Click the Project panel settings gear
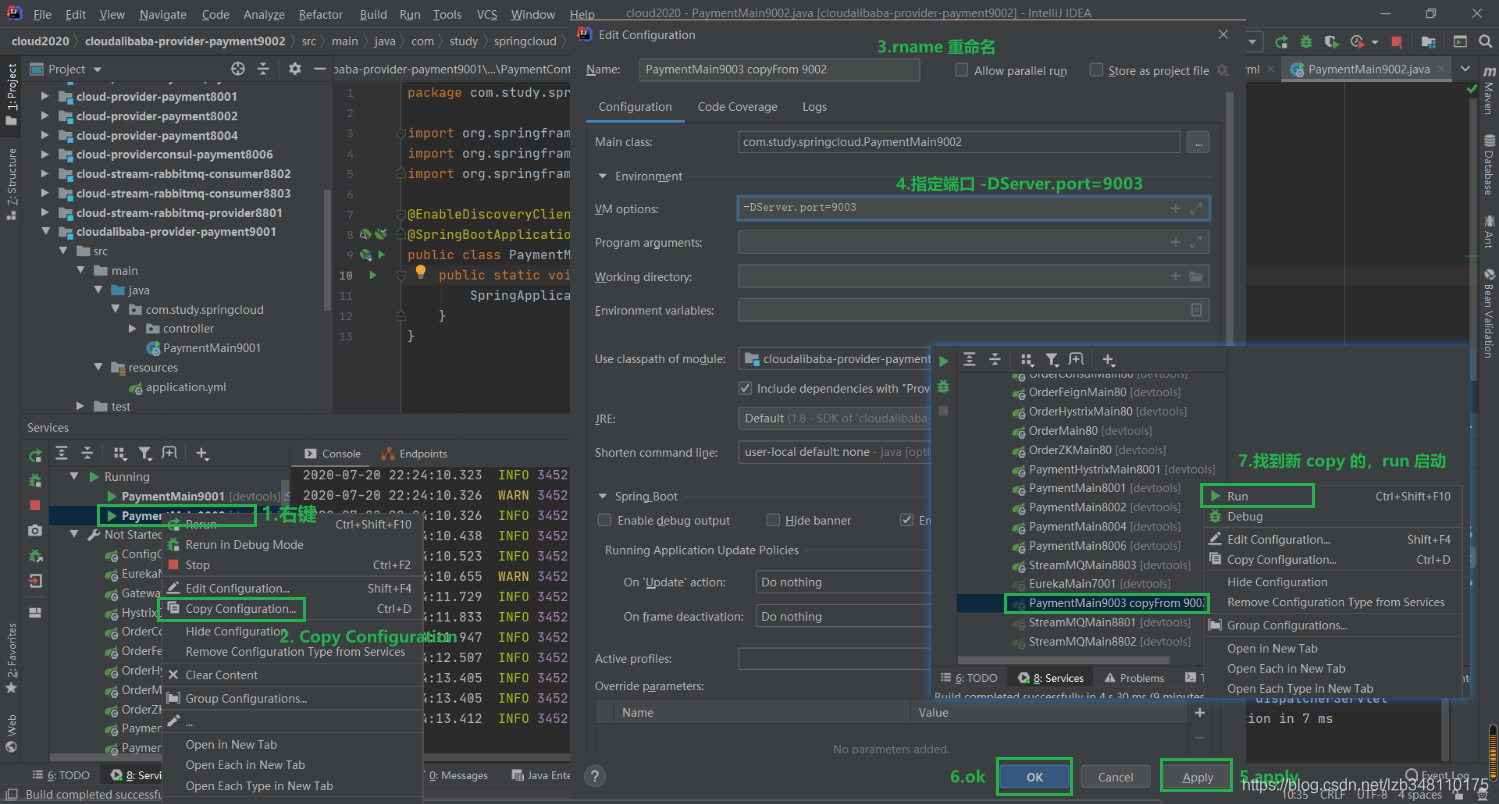Image resolution: width=1499 pixels, height=804 pixels. (294, 69)
